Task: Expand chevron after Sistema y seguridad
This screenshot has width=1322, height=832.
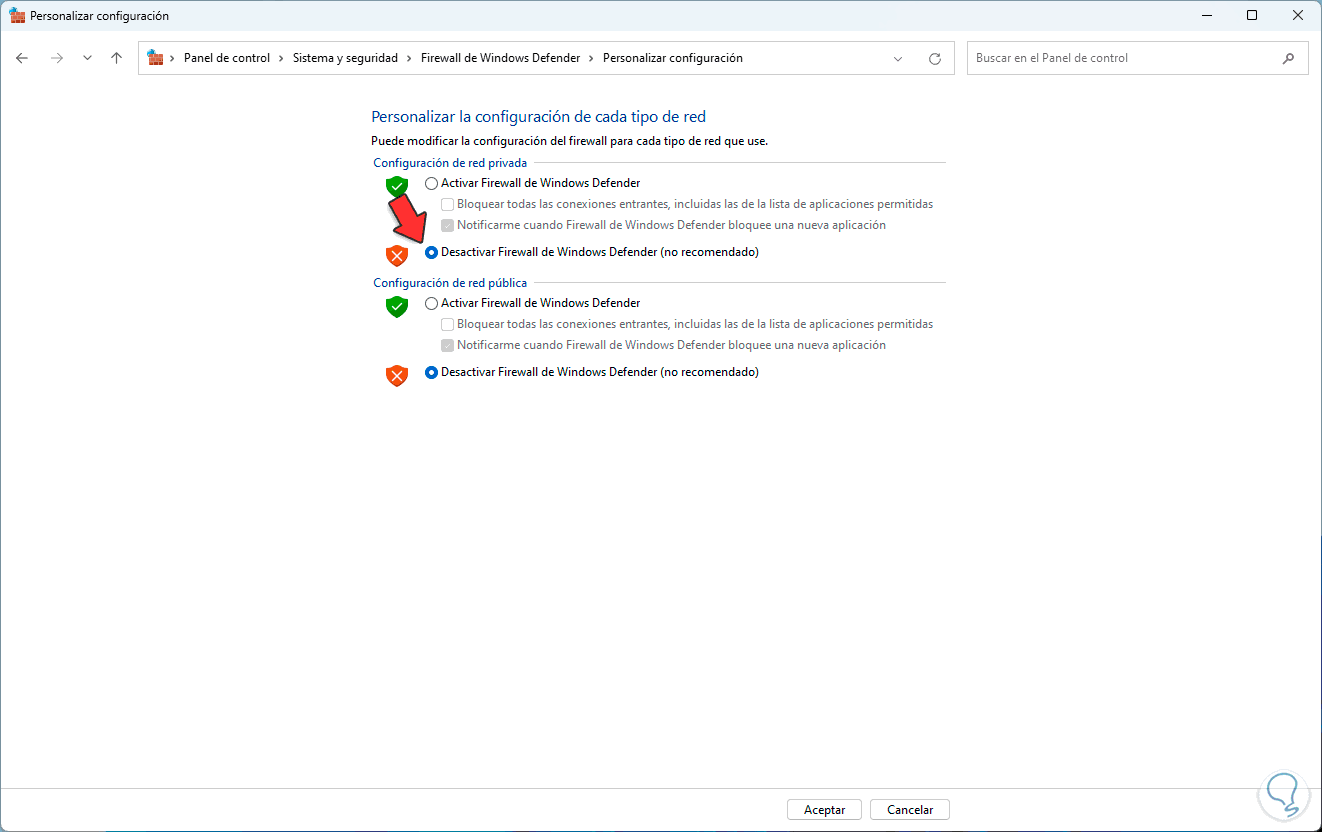Action: point(410,58)
